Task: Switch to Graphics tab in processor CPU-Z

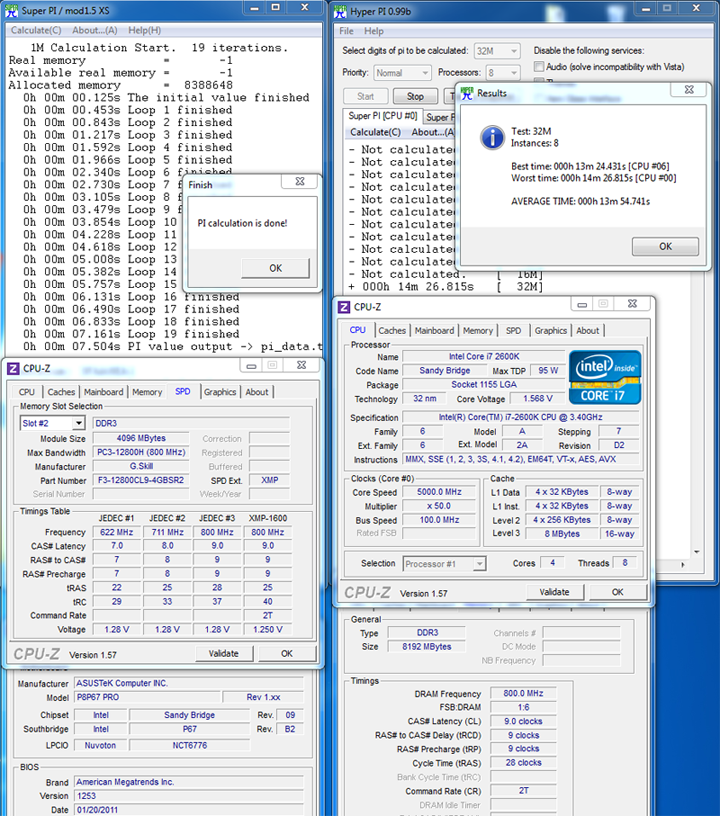Action: 550,330
